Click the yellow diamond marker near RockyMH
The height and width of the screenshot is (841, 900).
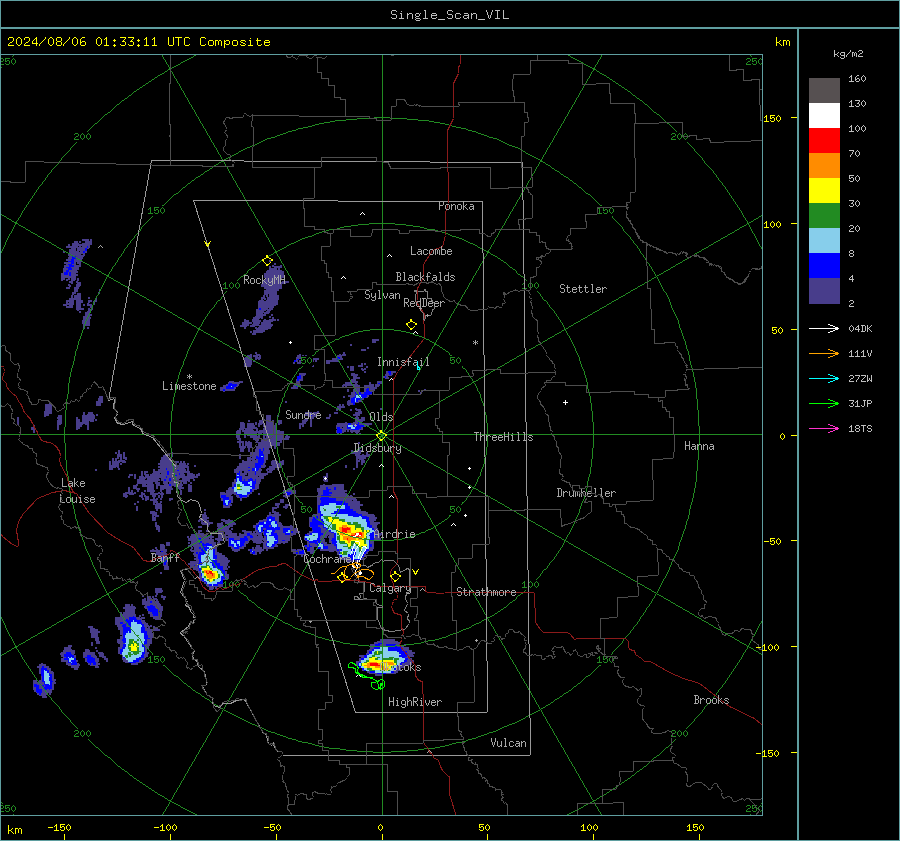coord(267,261)
